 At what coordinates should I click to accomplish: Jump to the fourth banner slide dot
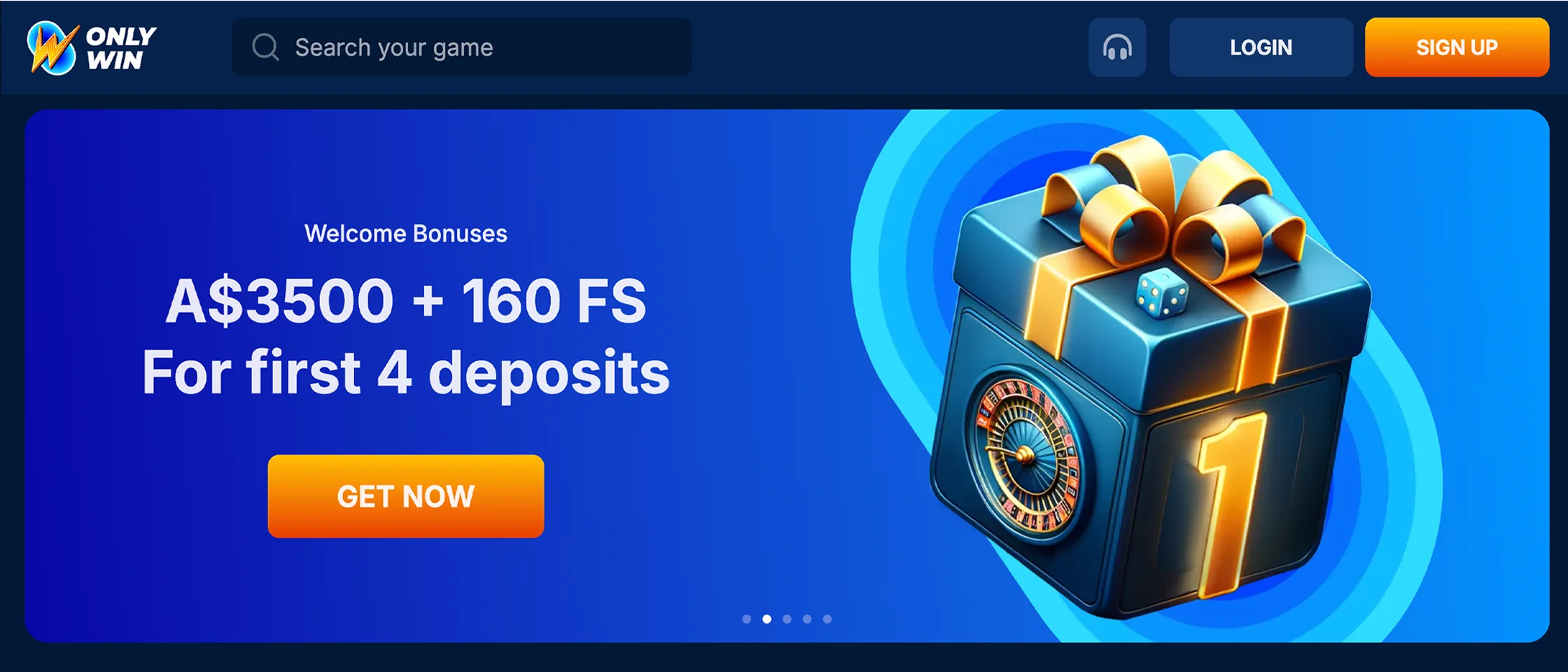coord(807,619)
